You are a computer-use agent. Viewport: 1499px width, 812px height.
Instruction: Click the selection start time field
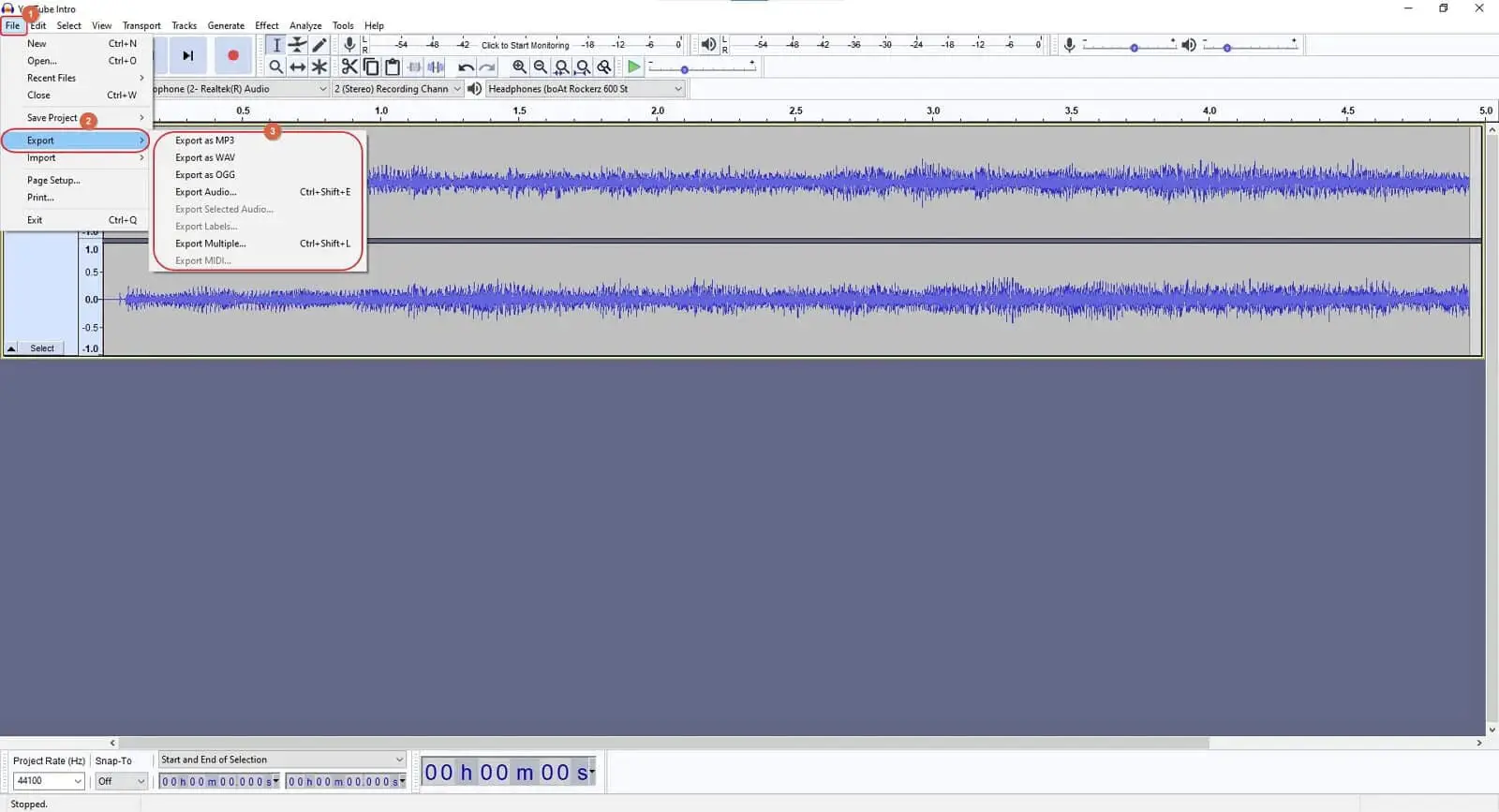(x=220, y=781)
